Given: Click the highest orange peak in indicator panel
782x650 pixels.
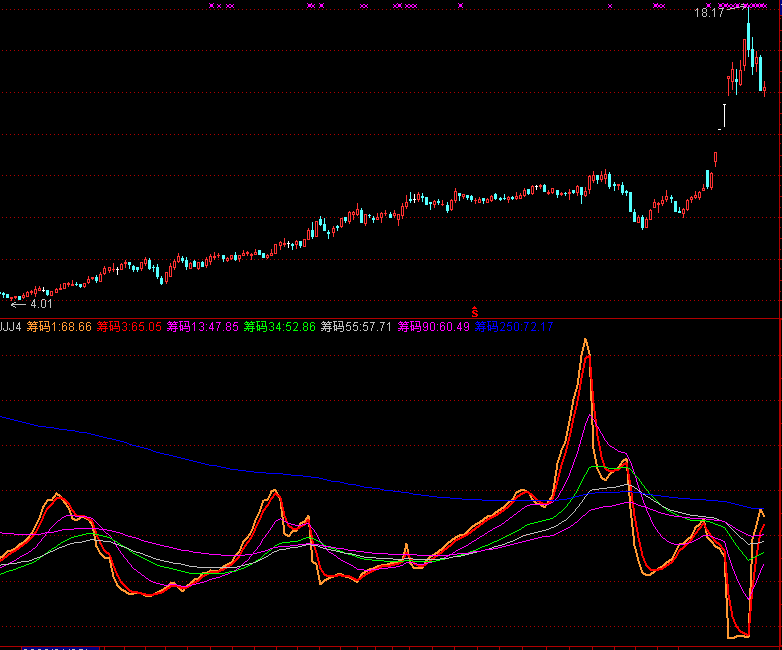Looking at the screenshot, I should click(585, 342).
